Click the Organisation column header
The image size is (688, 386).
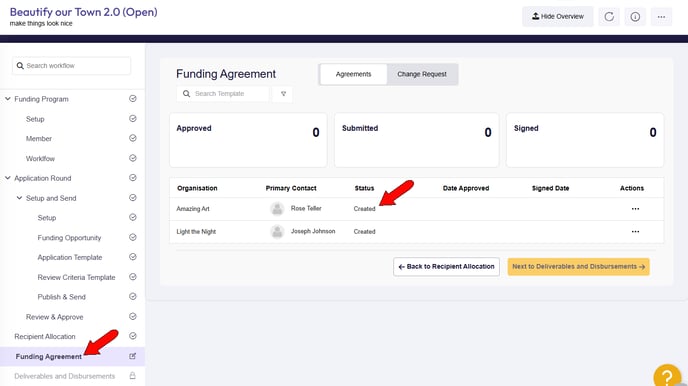coord(197,188)
